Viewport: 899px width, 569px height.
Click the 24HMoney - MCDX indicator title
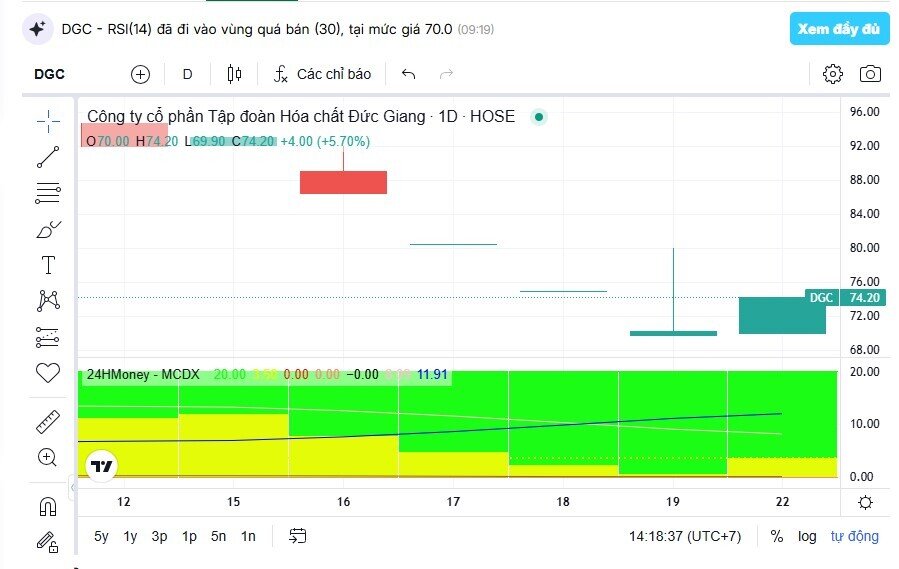click(143, 375)
